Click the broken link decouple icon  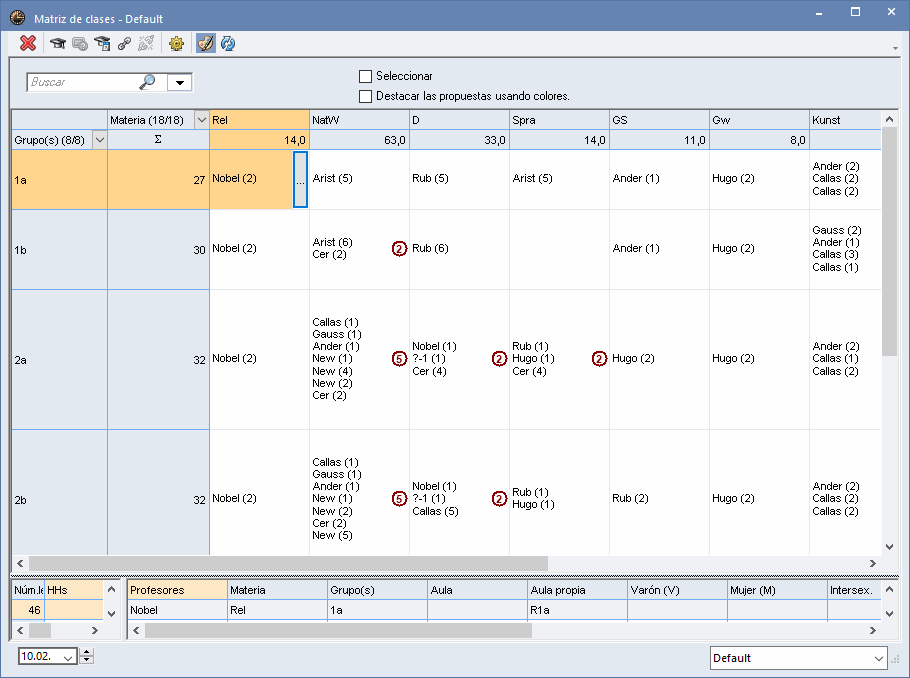(x=146, y=44)
